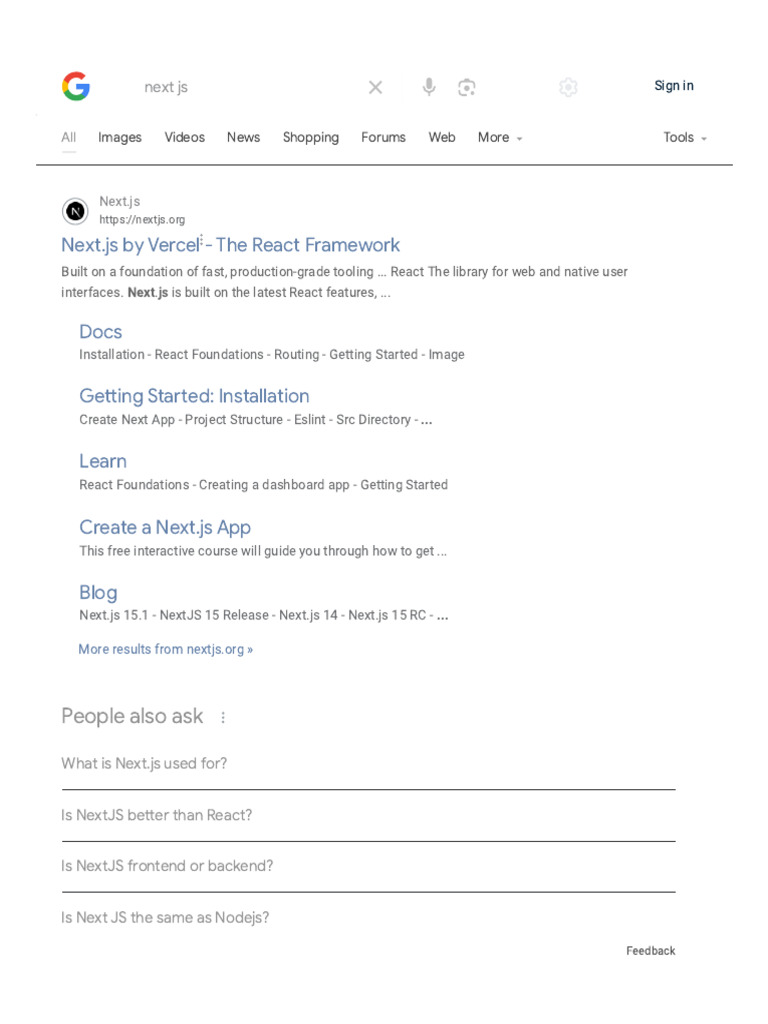
Task: Click the Next.js site favicon
Action: 75,211
